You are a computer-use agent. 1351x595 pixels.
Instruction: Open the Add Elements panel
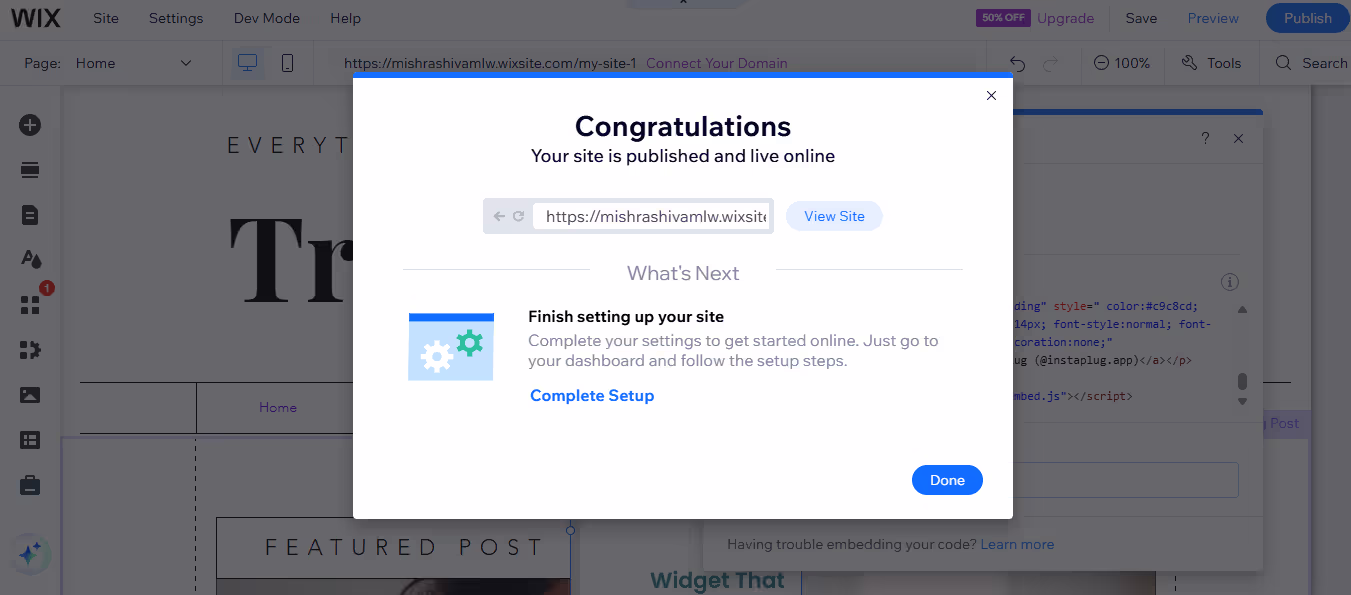pyautogui.click(x=30, y=125)
